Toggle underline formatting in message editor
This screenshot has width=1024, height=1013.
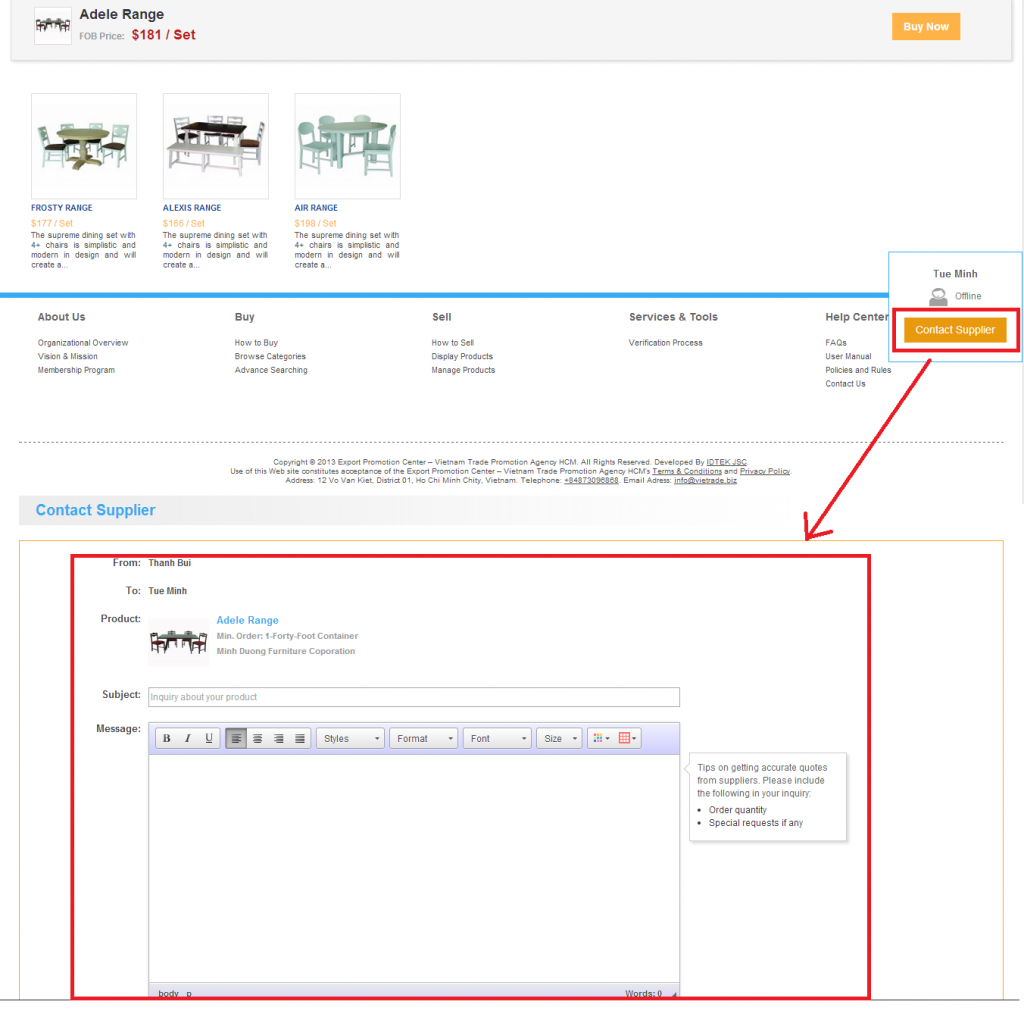(x=208, y=739)
